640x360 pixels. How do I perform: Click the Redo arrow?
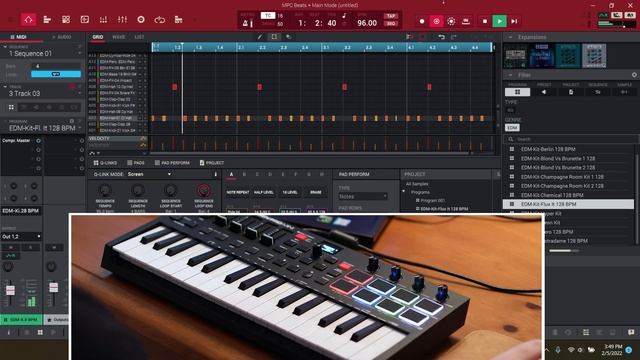coord(454,37)
